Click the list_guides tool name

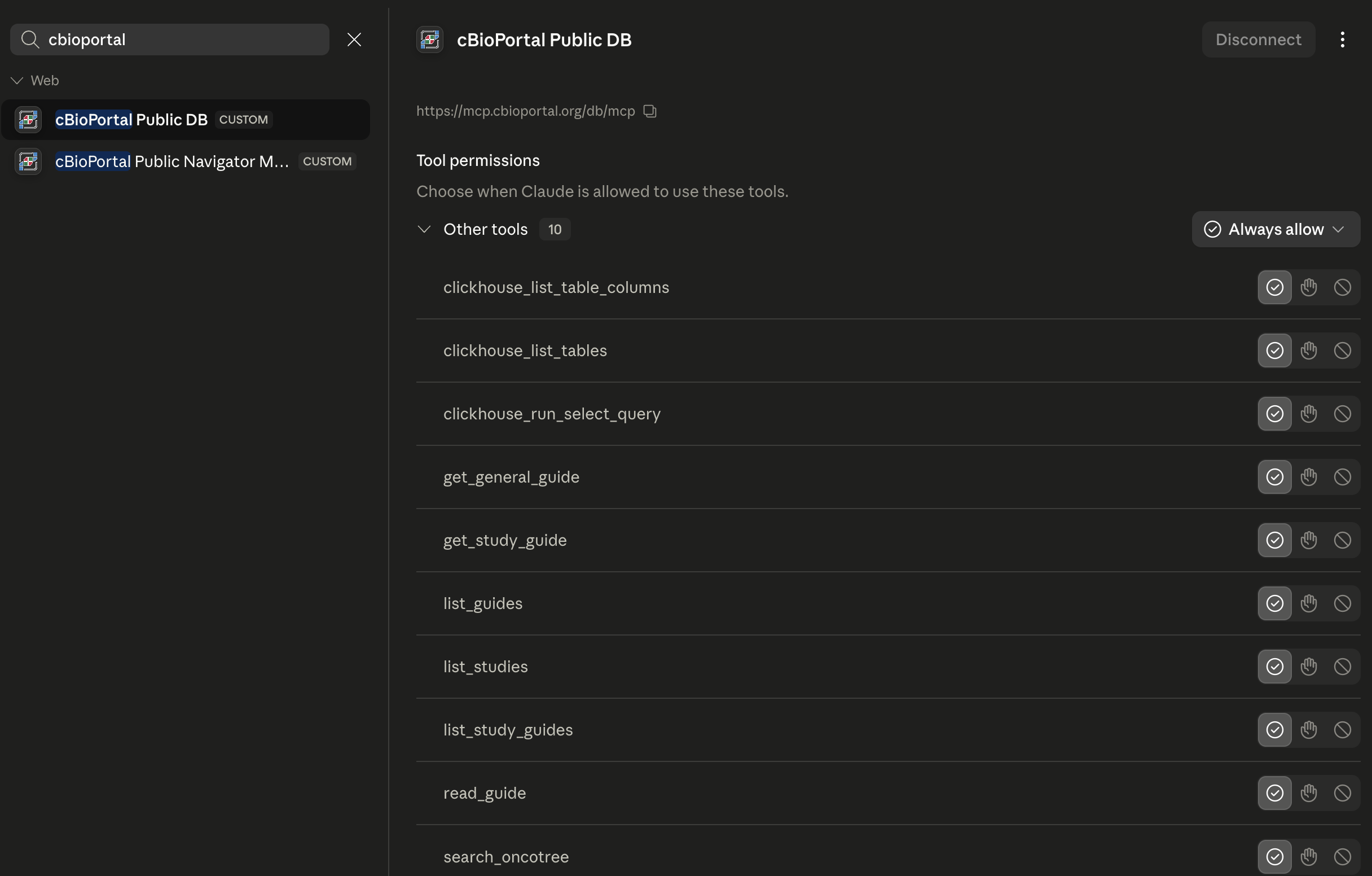coord(482,603)
